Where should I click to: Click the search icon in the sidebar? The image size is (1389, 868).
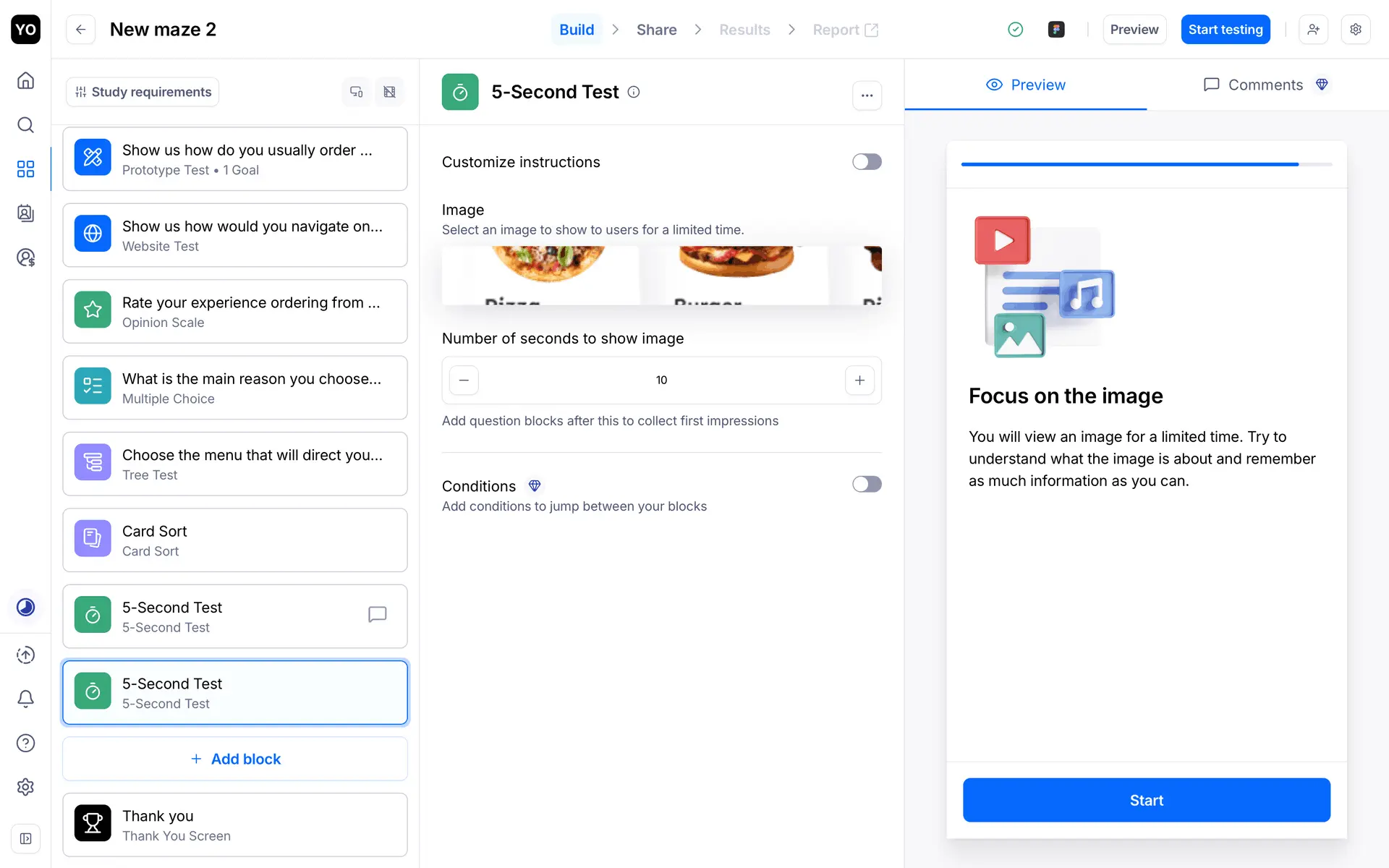pos(25,125)
